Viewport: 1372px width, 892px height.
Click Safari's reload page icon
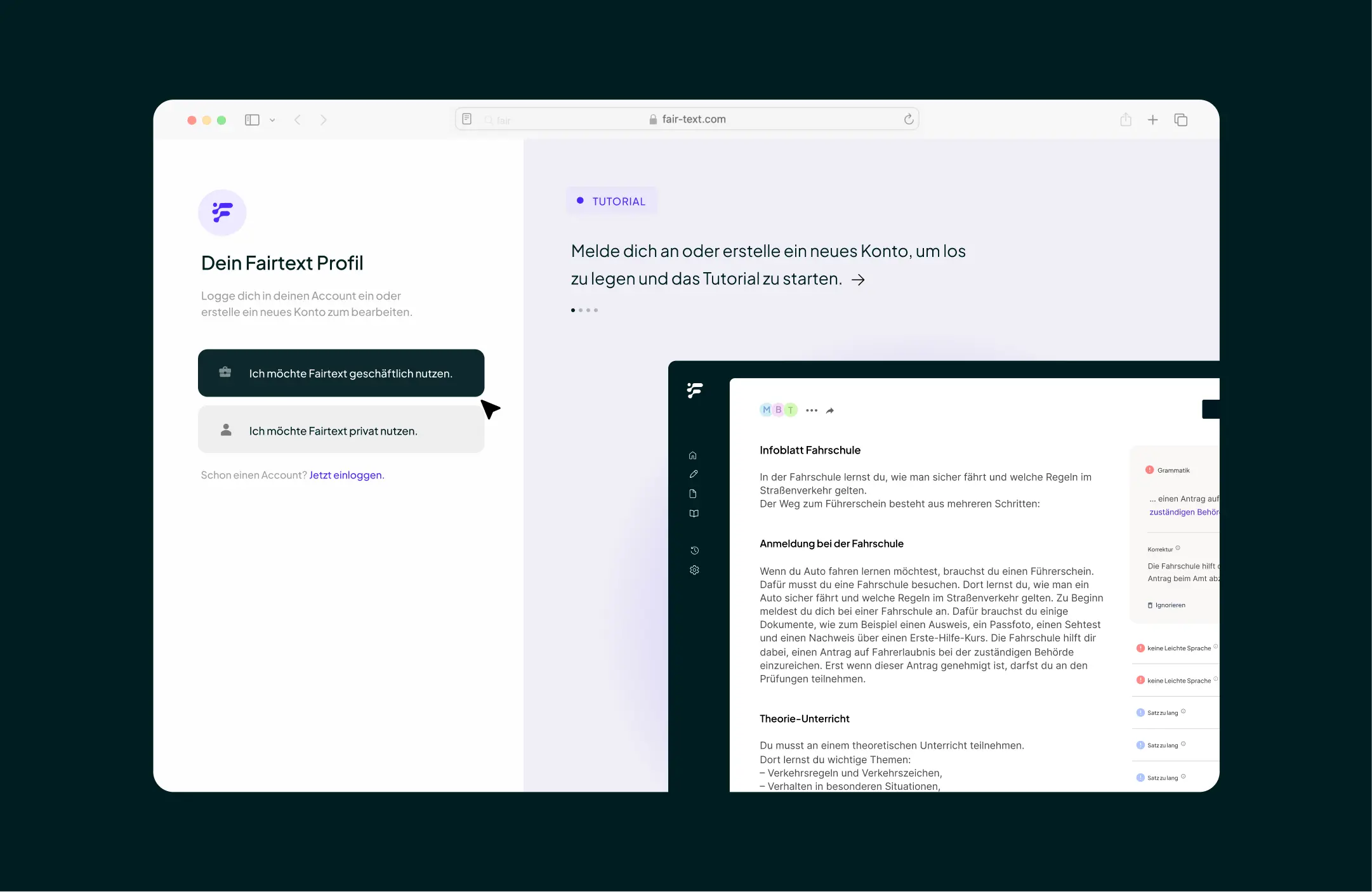coord(908,119)
